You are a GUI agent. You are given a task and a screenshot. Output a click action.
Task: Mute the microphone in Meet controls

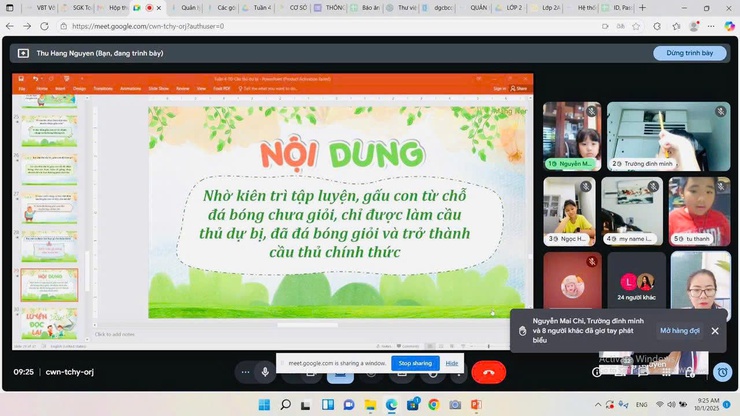265,372
